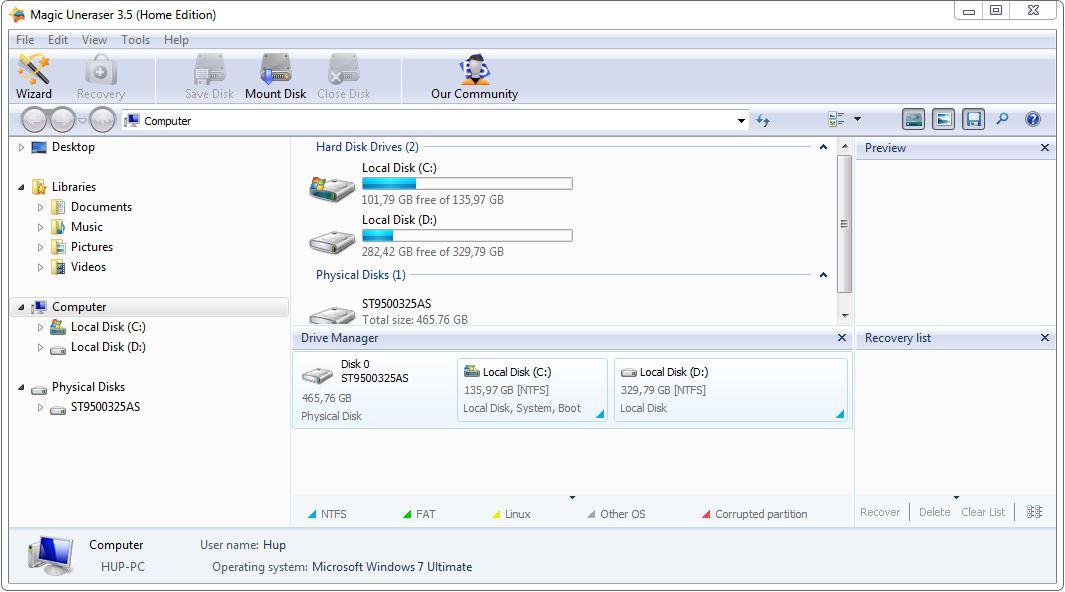
Task: Select Pictures in the Libraries tree
Action: tap(92, 247)
